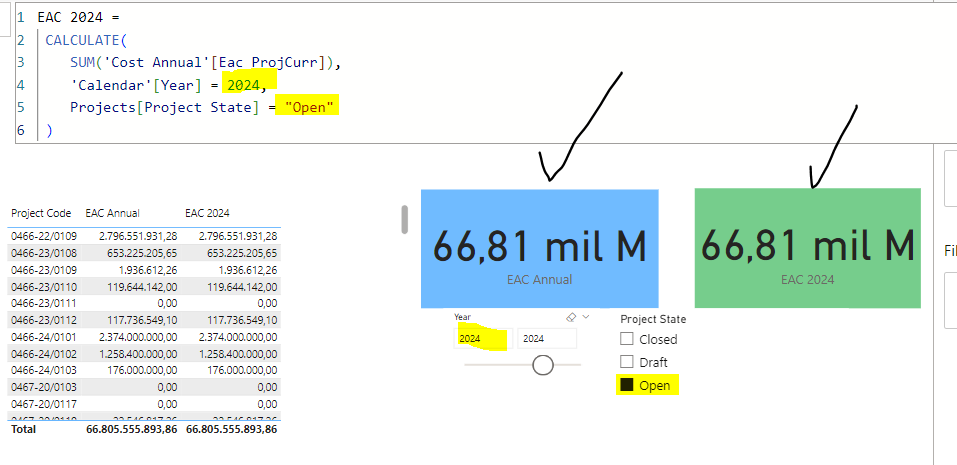Image resolution: width=957 pixels, height=465 pixels.
Task: Click EAC 2024 column value 119.644.142,00
Action: [x=242, y=286]
